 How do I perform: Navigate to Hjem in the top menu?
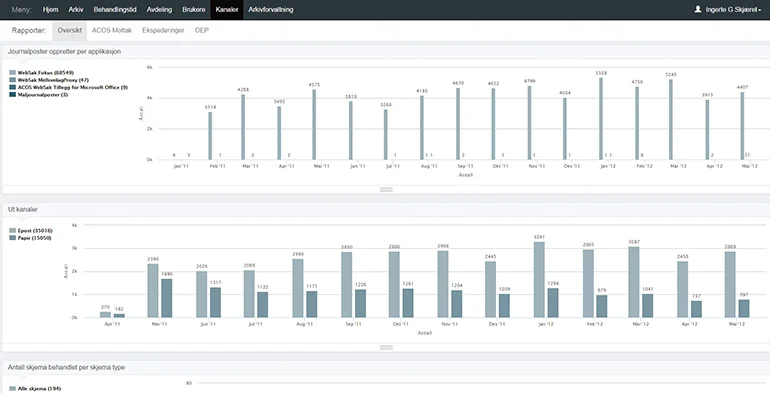(51, 10)
